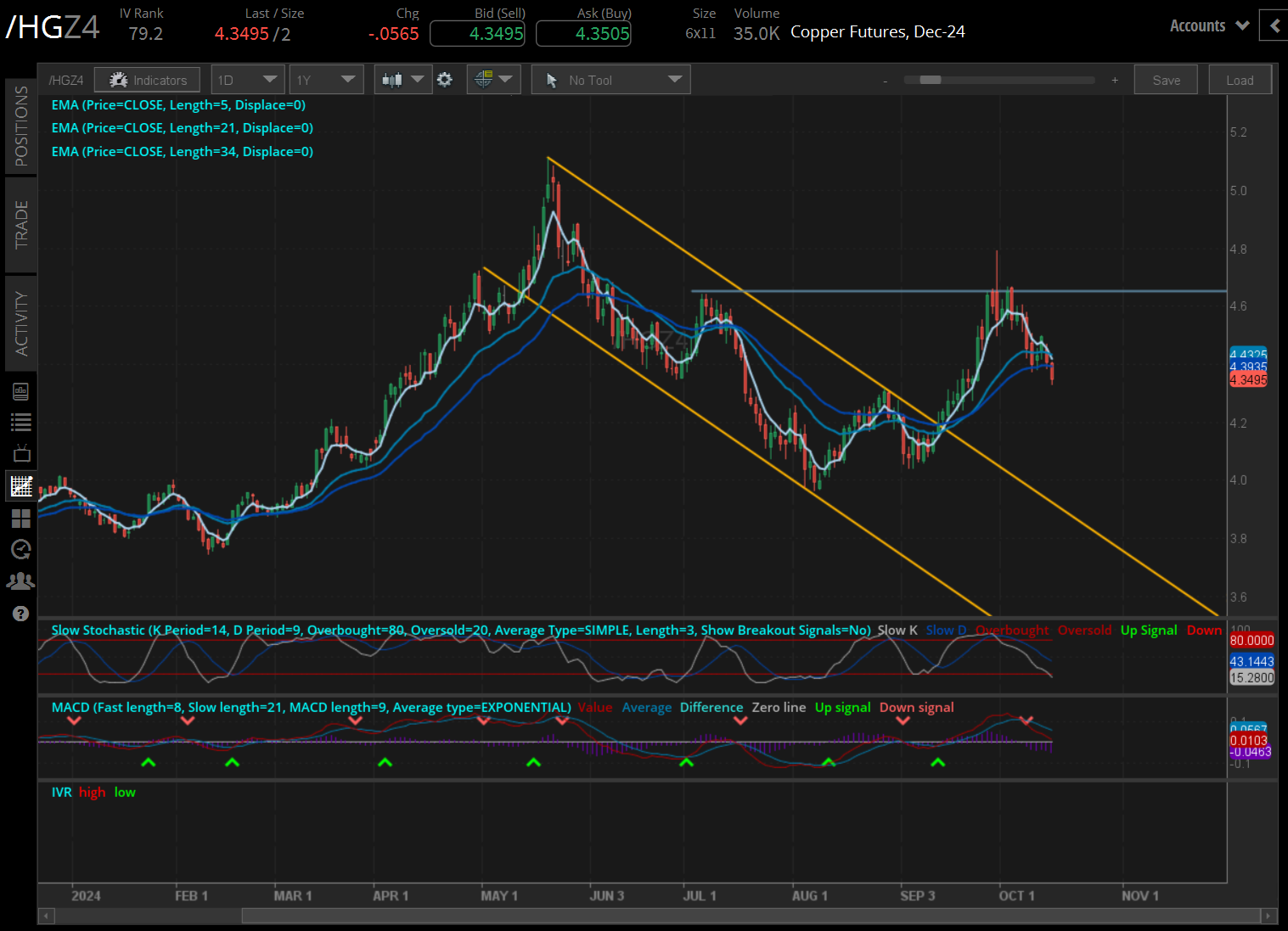Open the watchlist icon in the sidebar

[x=21, y=422]
